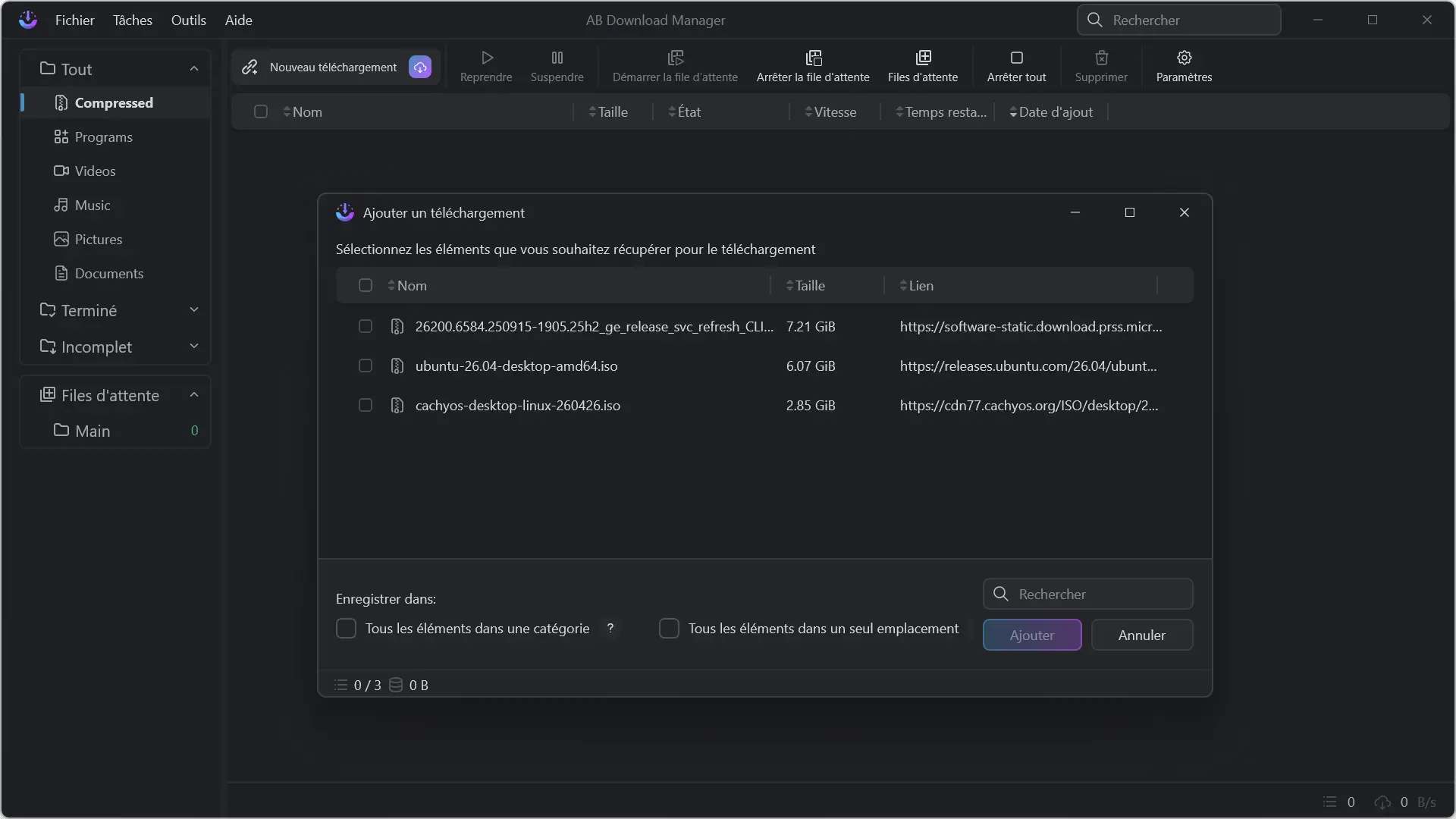Sort main list by Temps restant column

941,111
